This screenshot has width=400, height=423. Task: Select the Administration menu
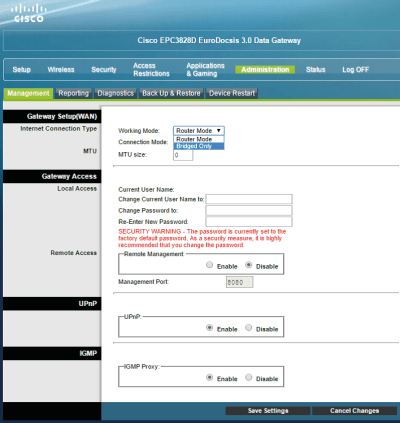click(265, 70)
